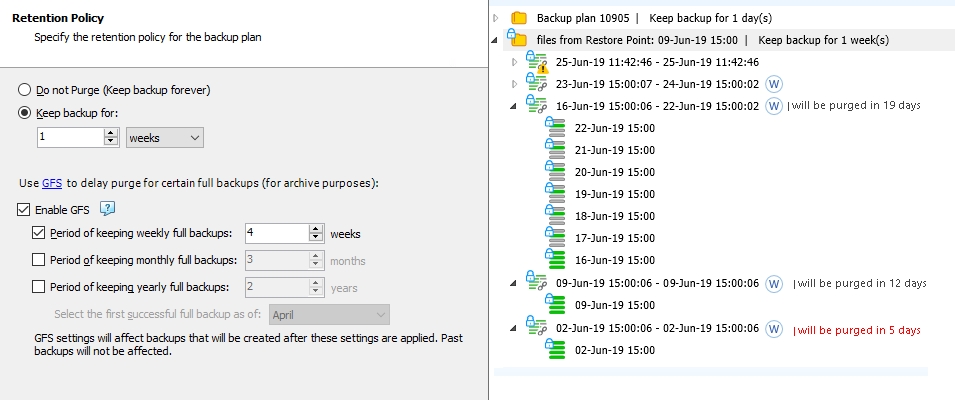The width and height of the screenshot is (955, 400).
Task: Expand the 23-Jun-19 backup chain node
Action: tap(514, 84)
